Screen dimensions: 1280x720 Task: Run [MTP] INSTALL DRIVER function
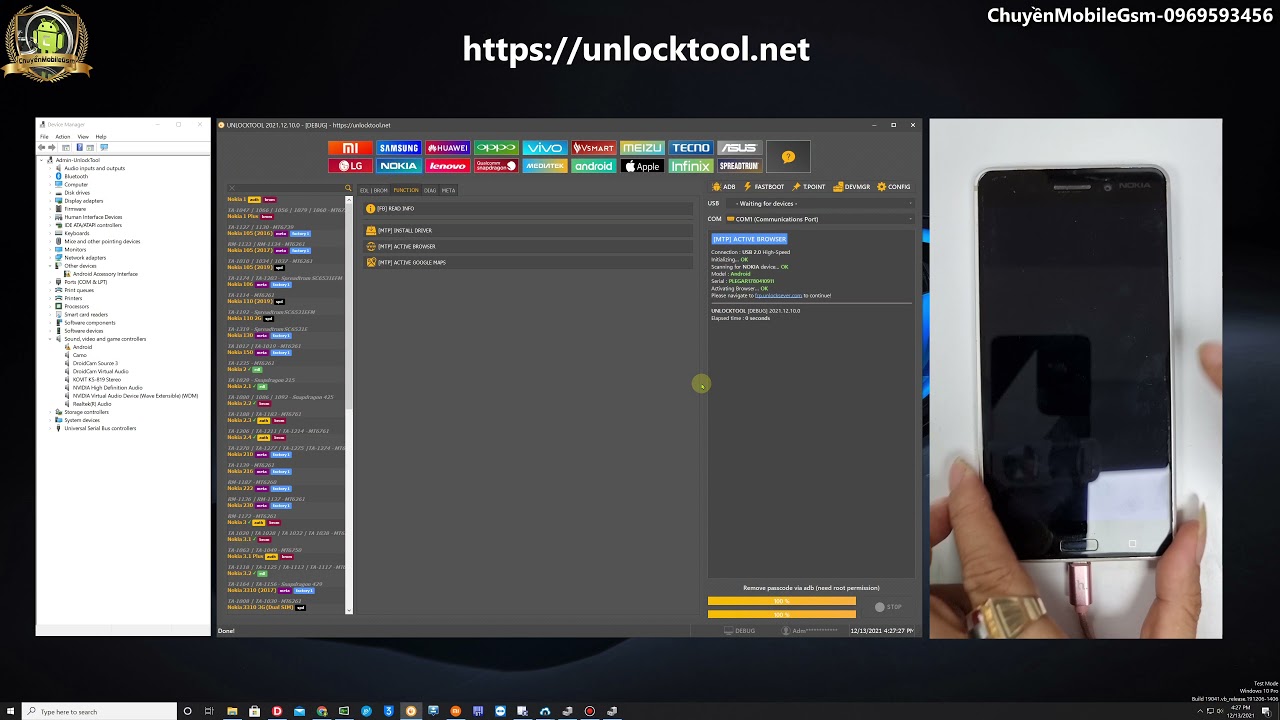coord(528,230)
